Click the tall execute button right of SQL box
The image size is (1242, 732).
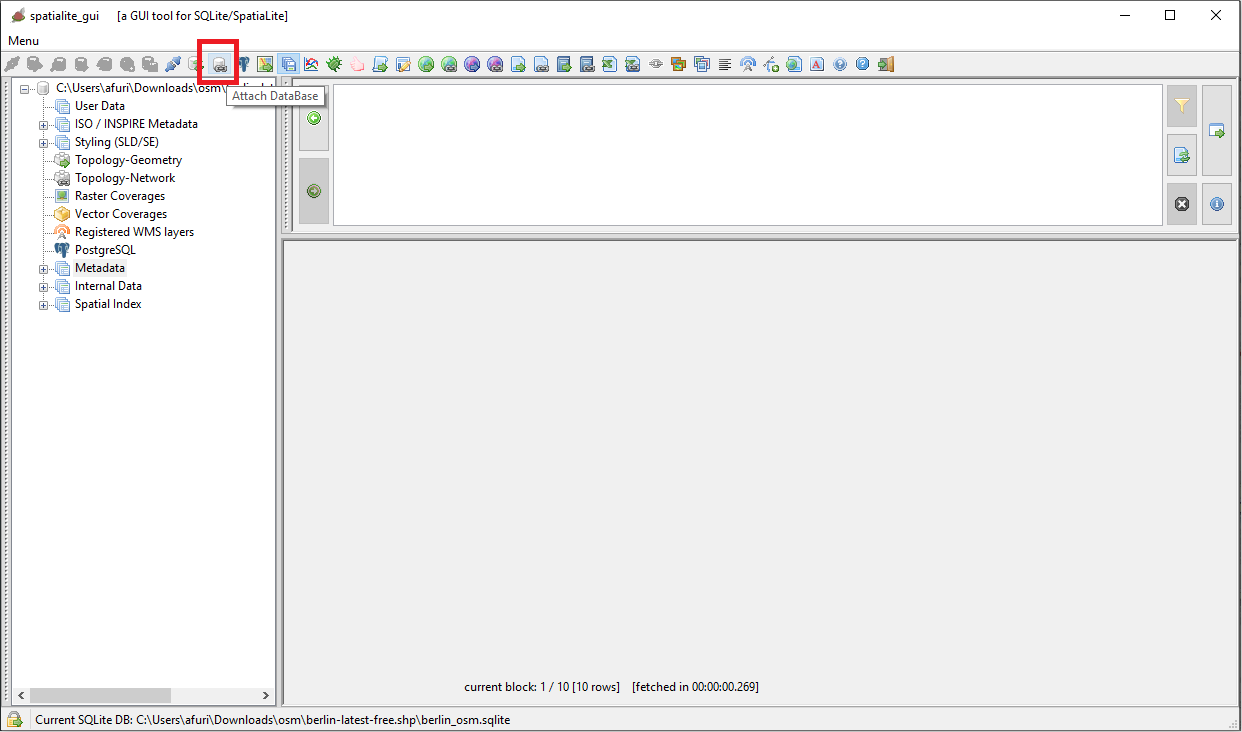click(x=1217, y=130)
